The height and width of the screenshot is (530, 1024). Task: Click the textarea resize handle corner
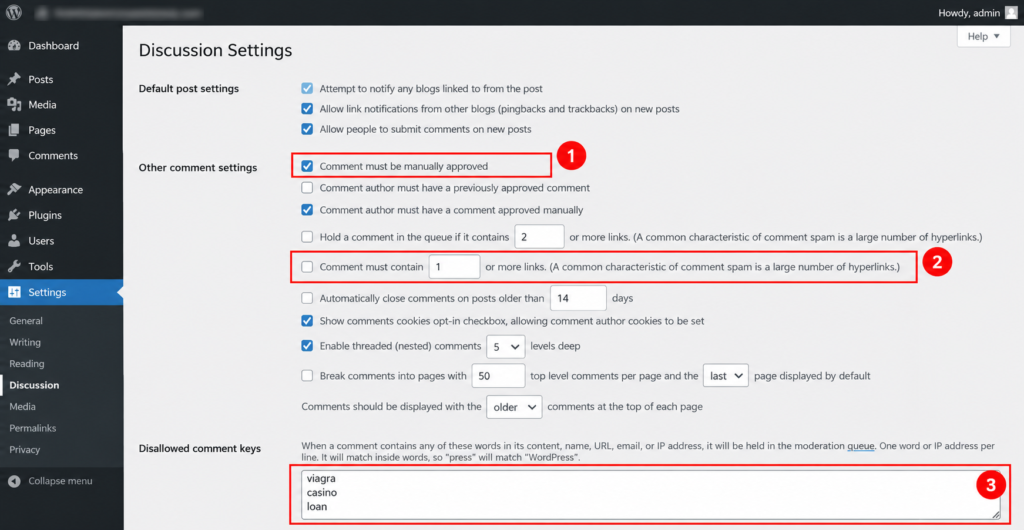996,514
